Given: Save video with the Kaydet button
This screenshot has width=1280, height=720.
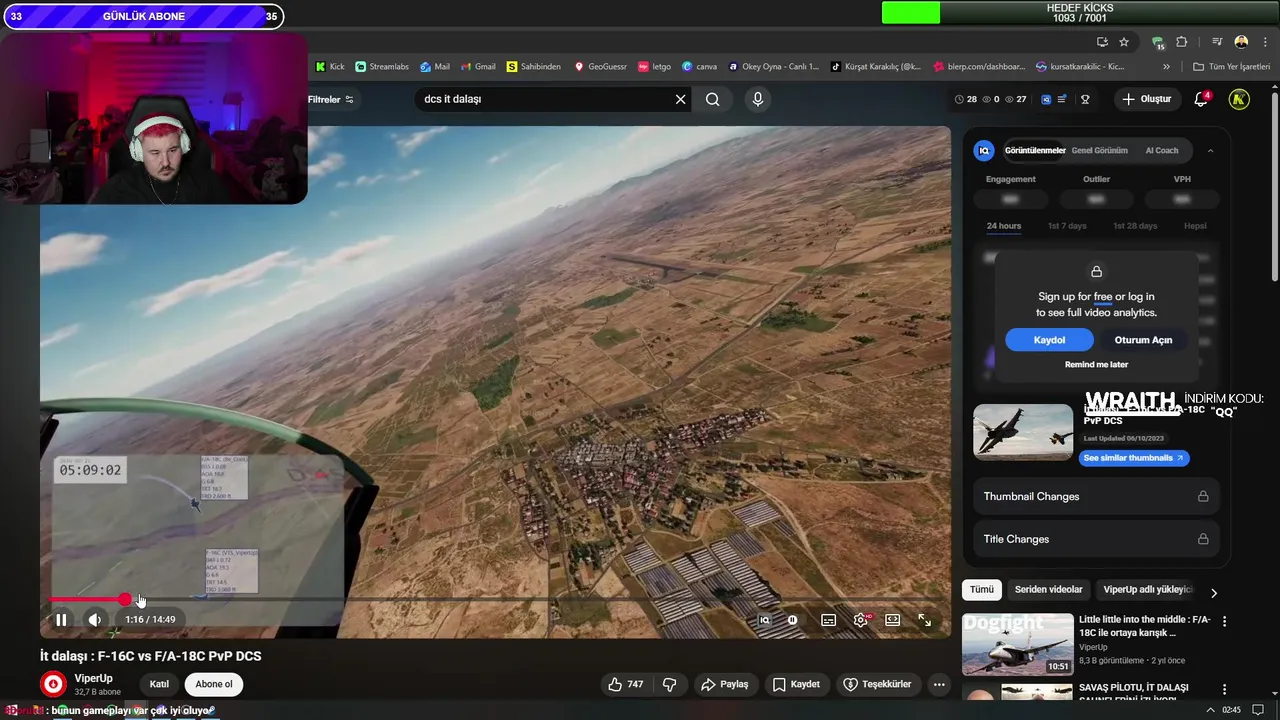Looking at the screenshot, I should pos(797,684).
